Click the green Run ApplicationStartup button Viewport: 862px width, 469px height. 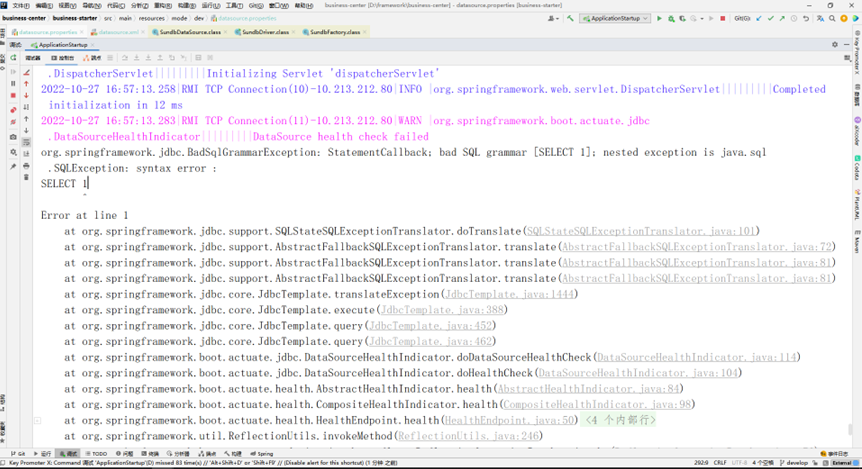659,18
